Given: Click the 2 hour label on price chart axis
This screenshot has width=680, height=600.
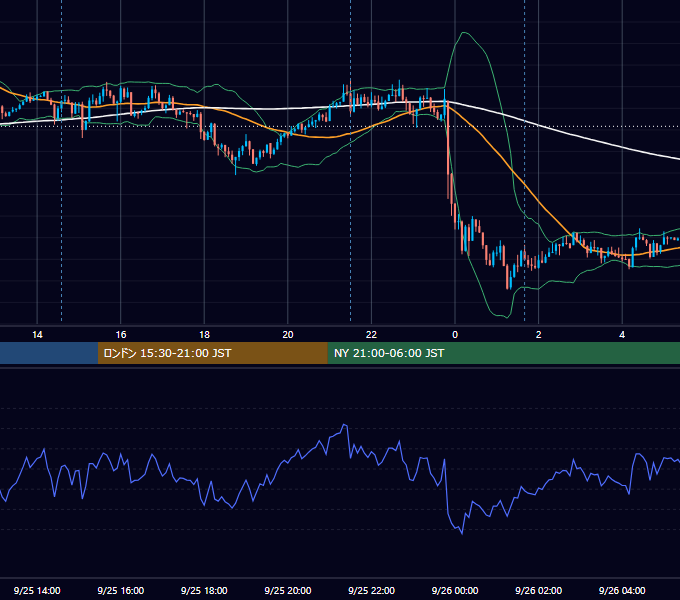Looking at the screenshot, I should pyautogui.click(x=539, y=335).
